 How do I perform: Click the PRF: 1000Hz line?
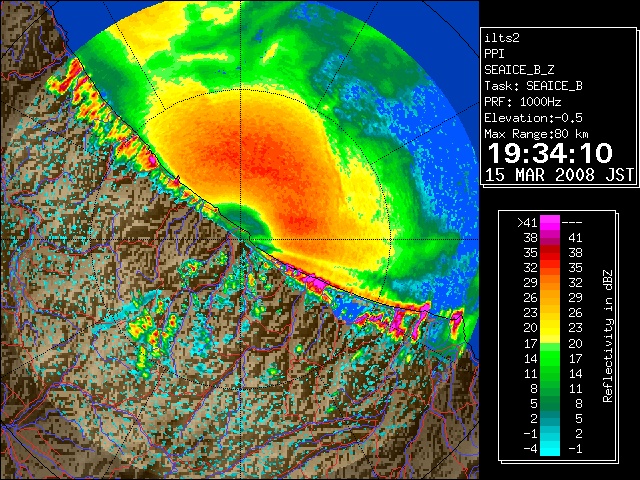523,102
